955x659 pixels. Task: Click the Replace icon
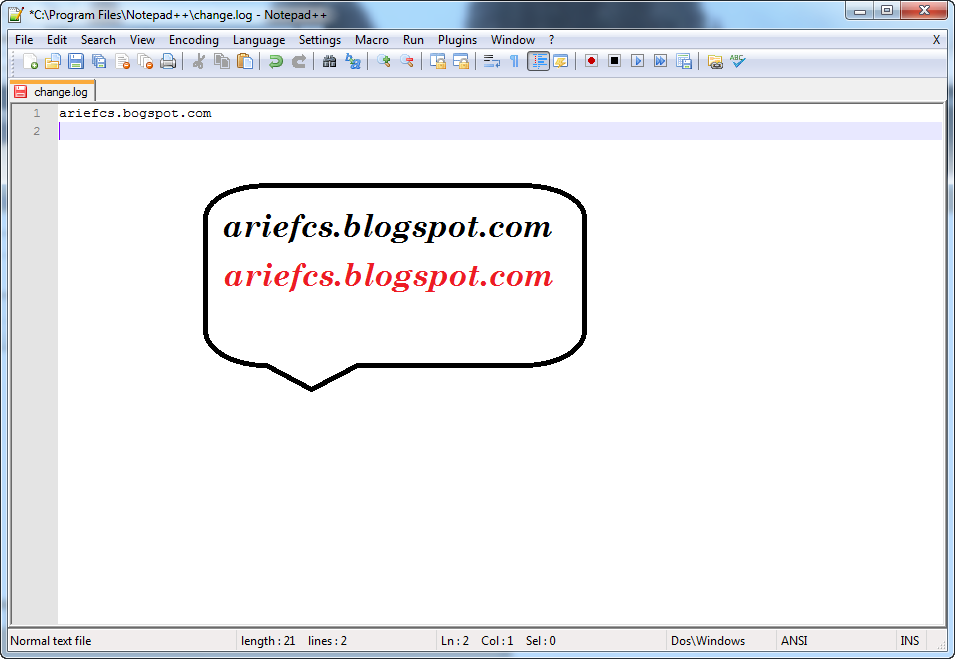tap(353, 61)
